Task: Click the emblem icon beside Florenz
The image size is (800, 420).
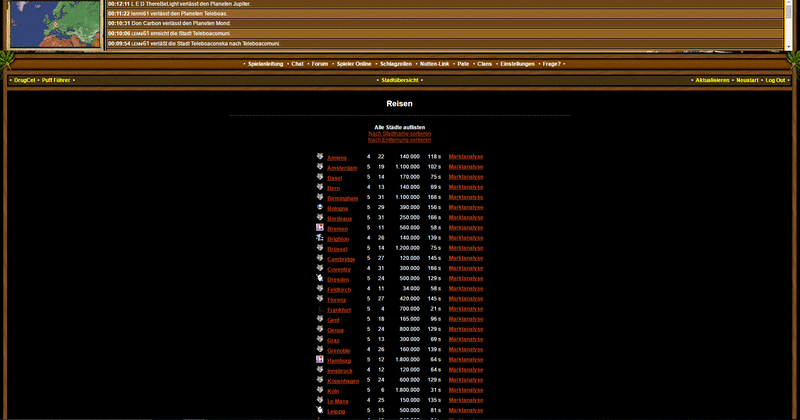Action: coord(320,299)
